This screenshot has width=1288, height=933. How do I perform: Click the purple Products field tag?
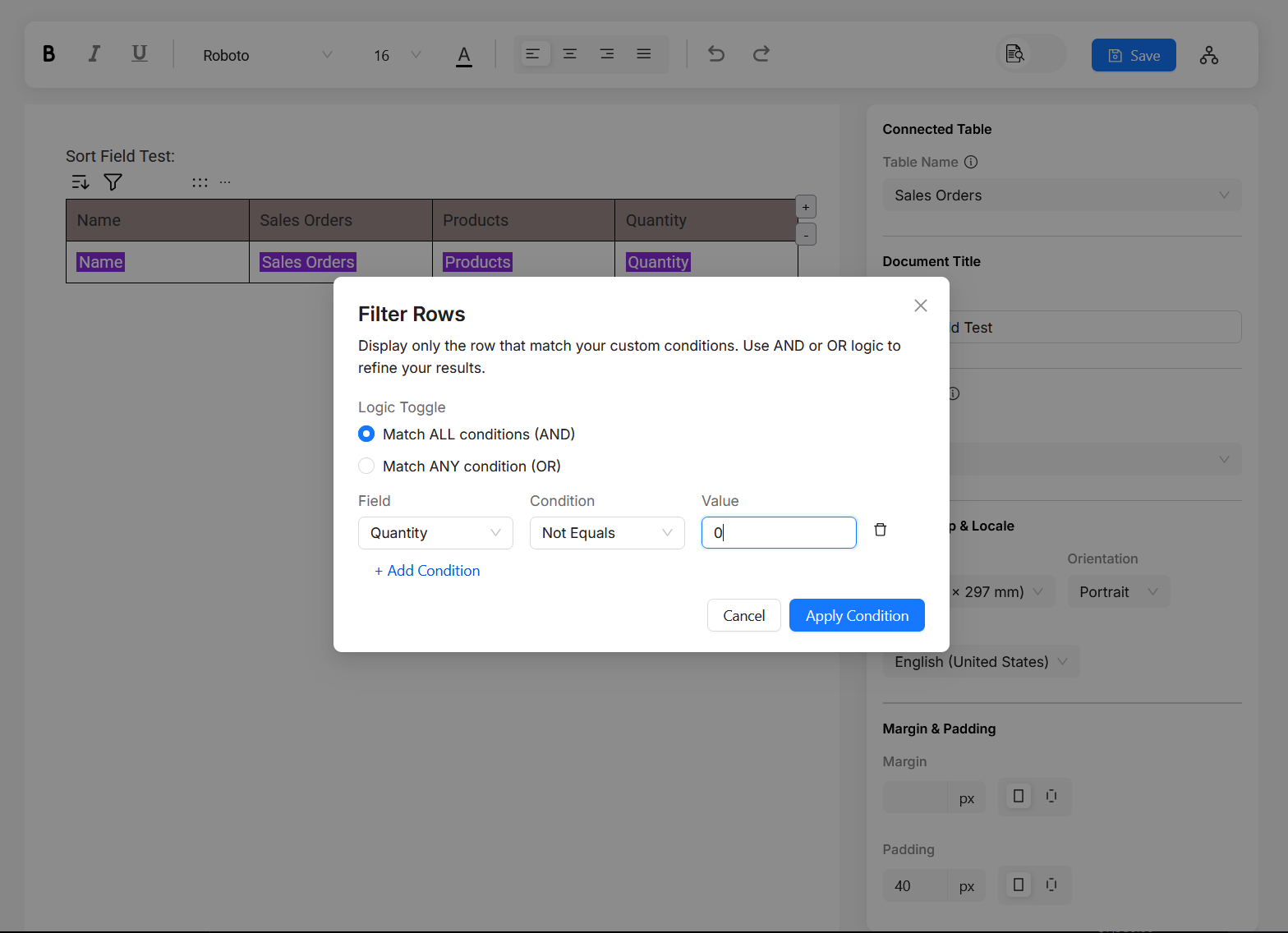pyautogui.click(x=477, y=262)
